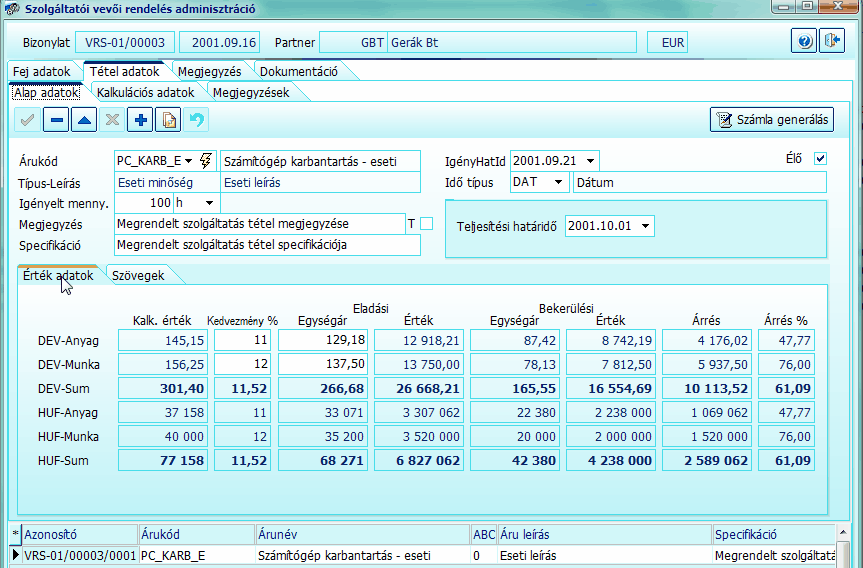Click the Árunév column header
The image size is (863, 568).
coord(363,534)
